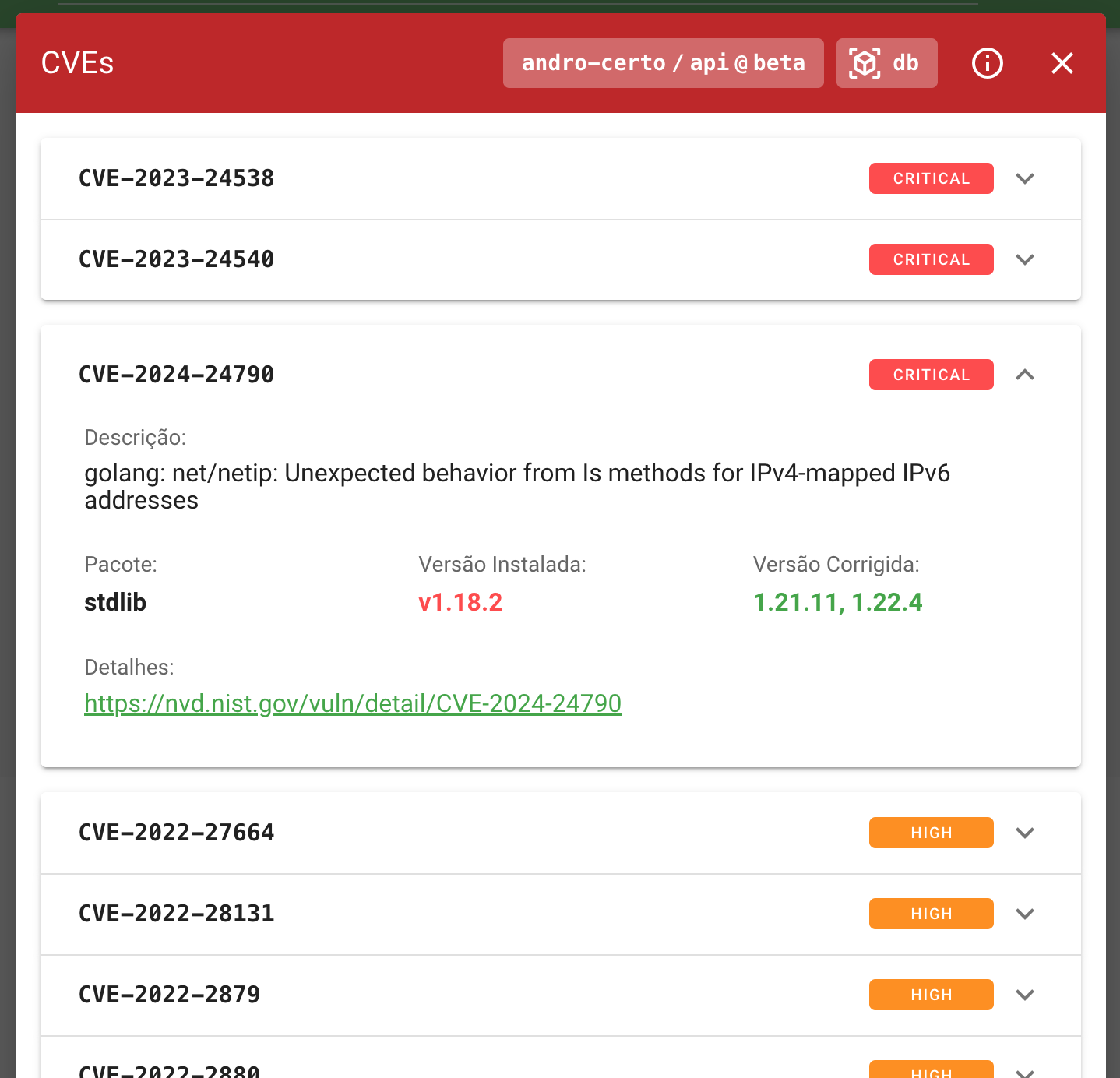Click the Detalhes: label
This screenshot has height=1078, width=1120.
[129, 668]
